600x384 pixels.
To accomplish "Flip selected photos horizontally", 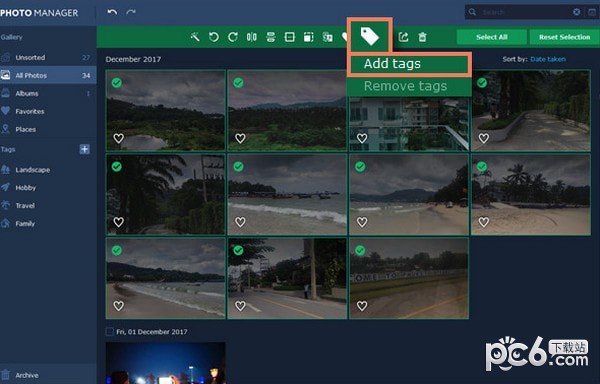I will pyautogui.click(x=251, y=37).
